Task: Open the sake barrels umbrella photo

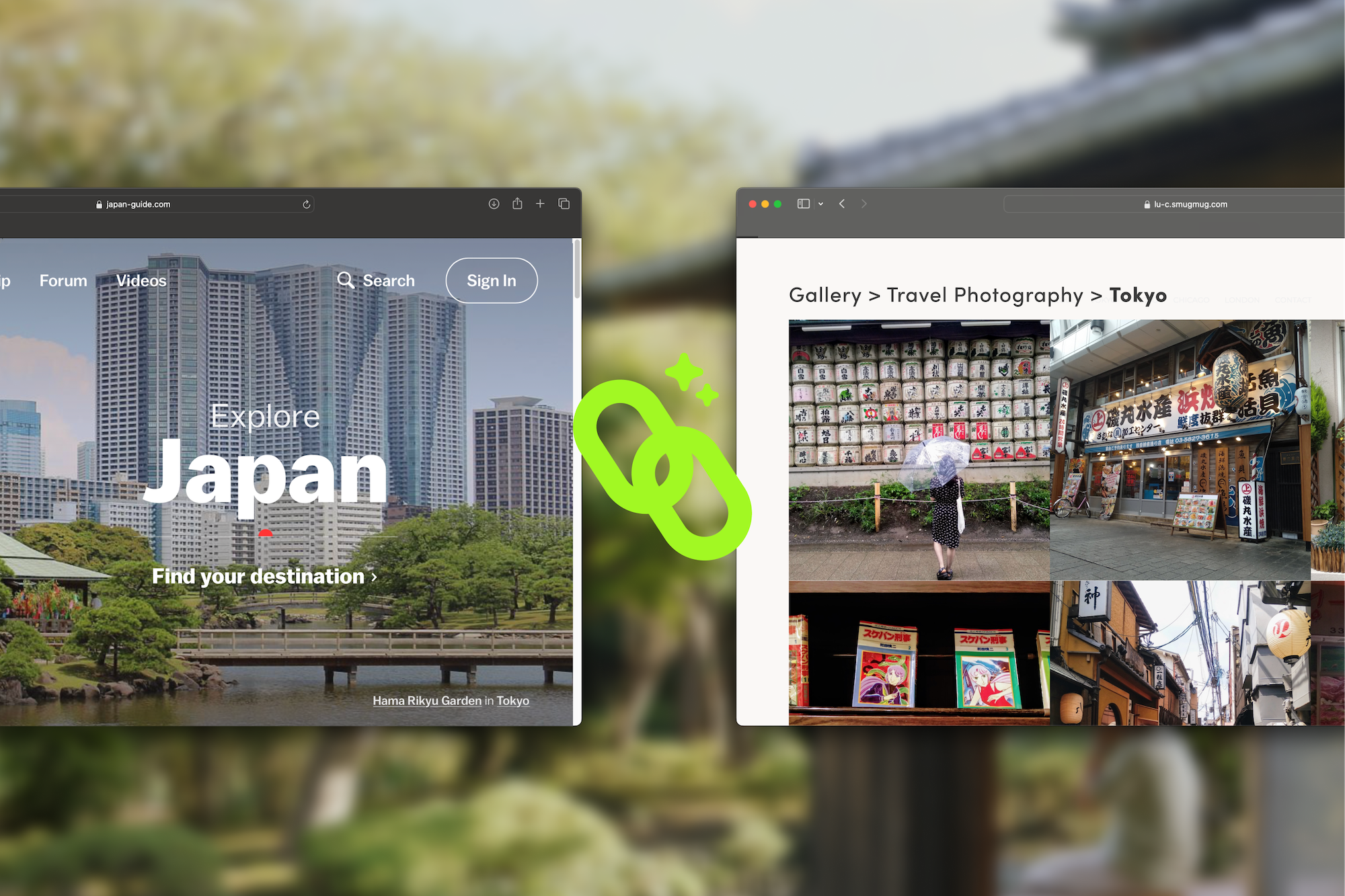Action: point(919,450)
